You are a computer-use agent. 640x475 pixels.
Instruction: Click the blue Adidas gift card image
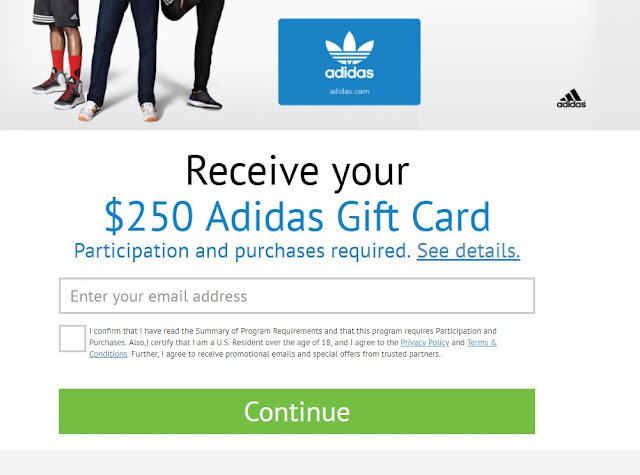click(349, 62)
